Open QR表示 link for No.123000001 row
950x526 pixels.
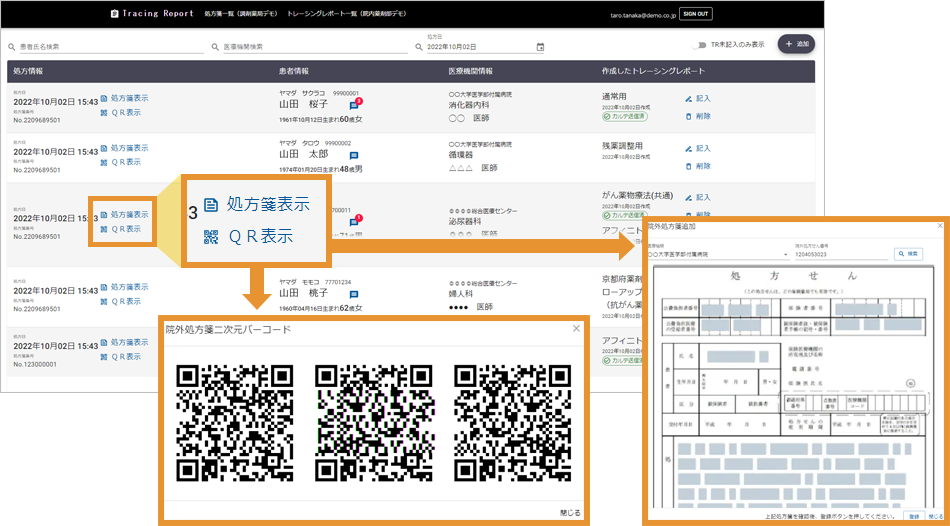click(126, 356)
